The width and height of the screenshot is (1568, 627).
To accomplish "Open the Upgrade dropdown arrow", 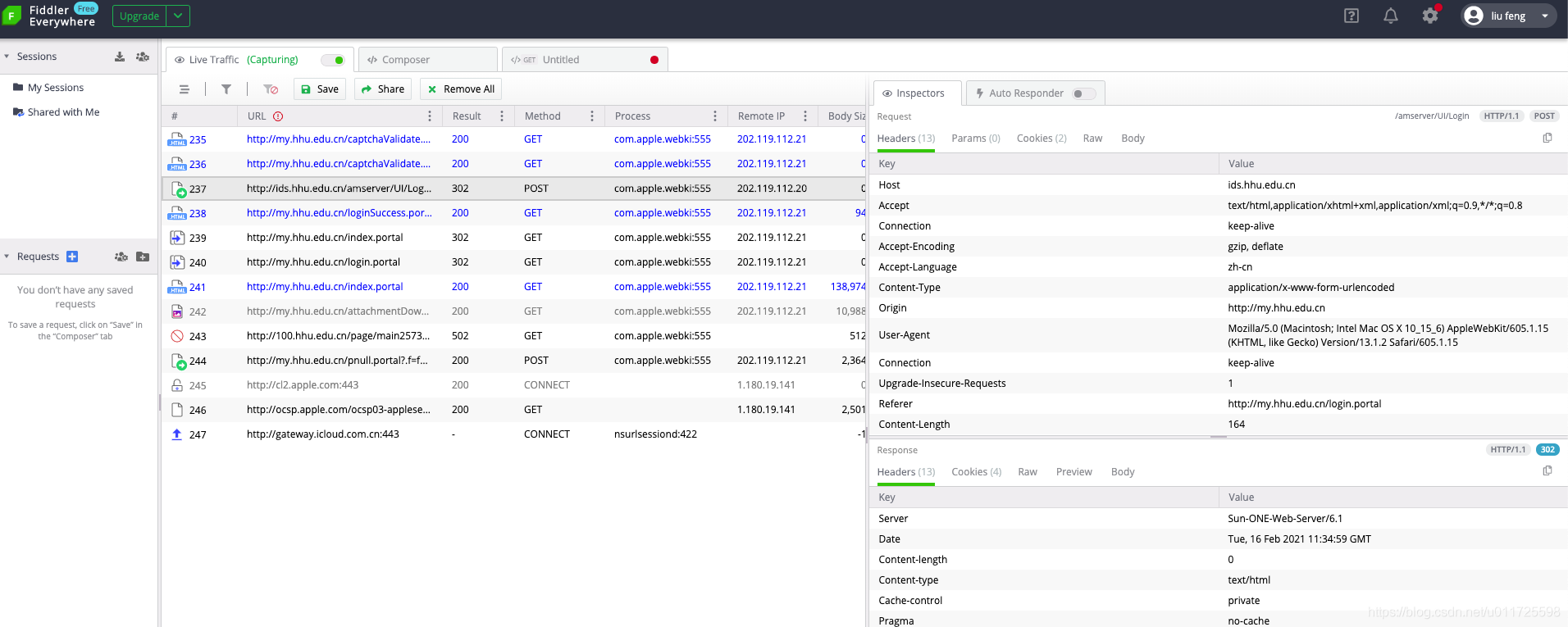I will click(178, 16).
